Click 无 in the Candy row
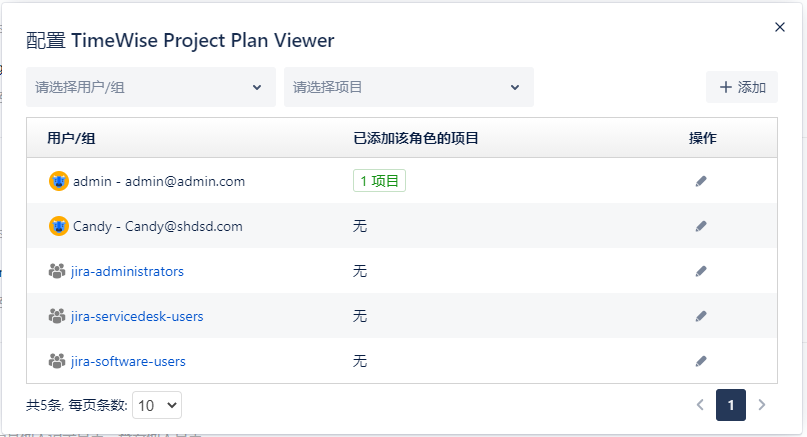Image resolution: width=807 pixels, height=437 pixels. [360, 226]
